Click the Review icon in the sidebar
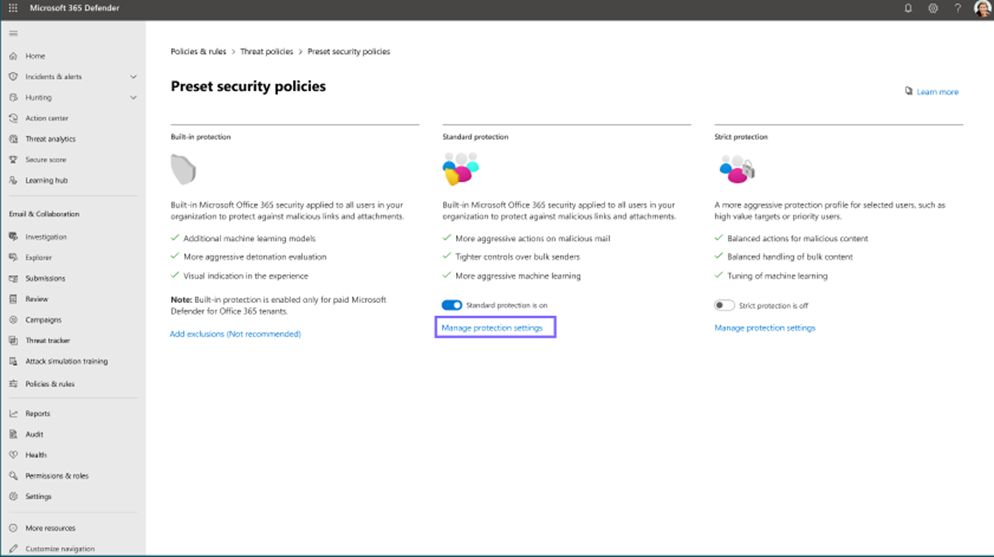Image resolution: width=994 pixels, height=557 pixels. 13,298
